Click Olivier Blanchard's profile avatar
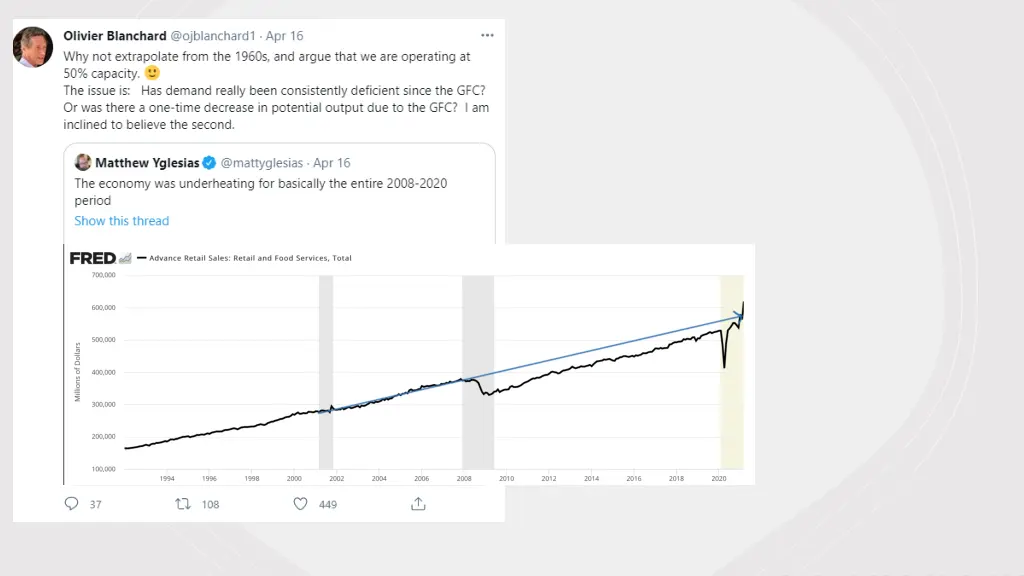The width and height of the screenshot is (1024, 576). (x=33, y=47)
